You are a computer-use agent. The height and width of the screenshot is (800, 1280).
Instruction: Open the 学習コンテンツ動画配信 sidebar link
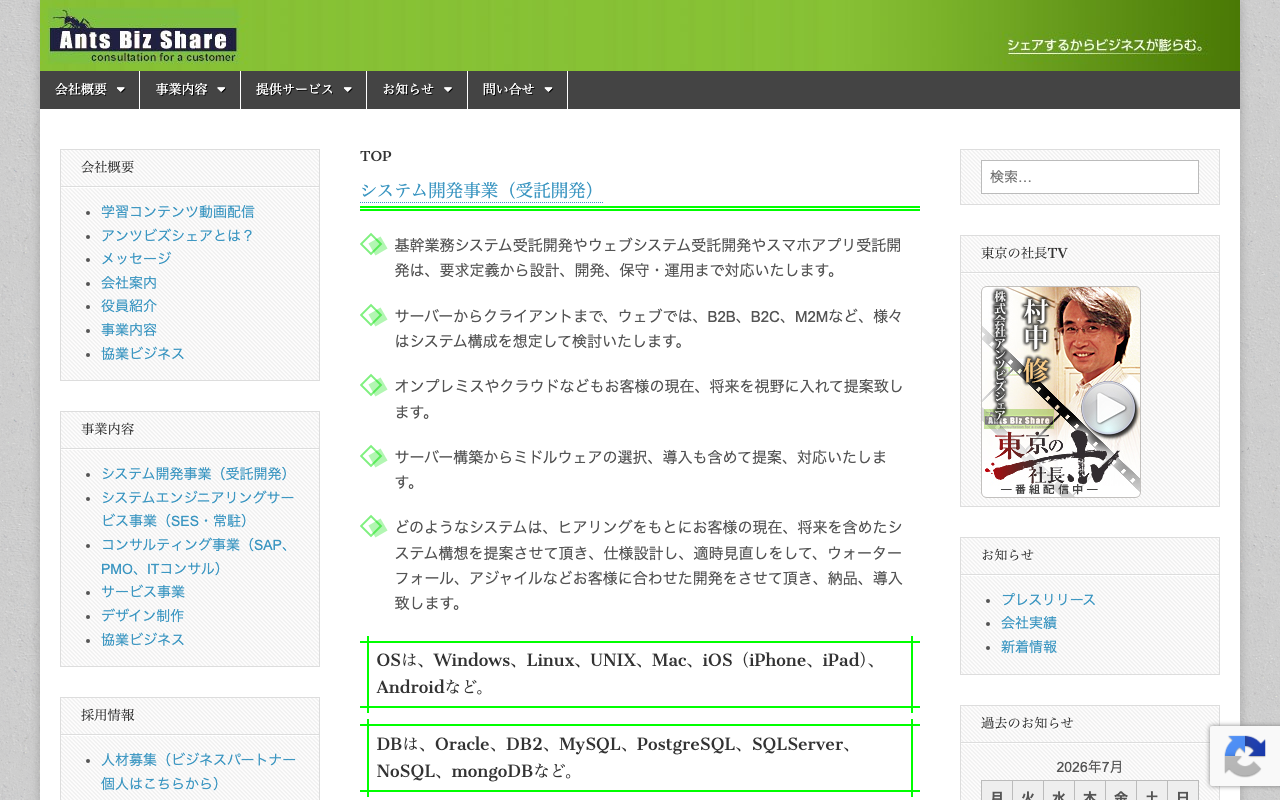pos(177,212)
